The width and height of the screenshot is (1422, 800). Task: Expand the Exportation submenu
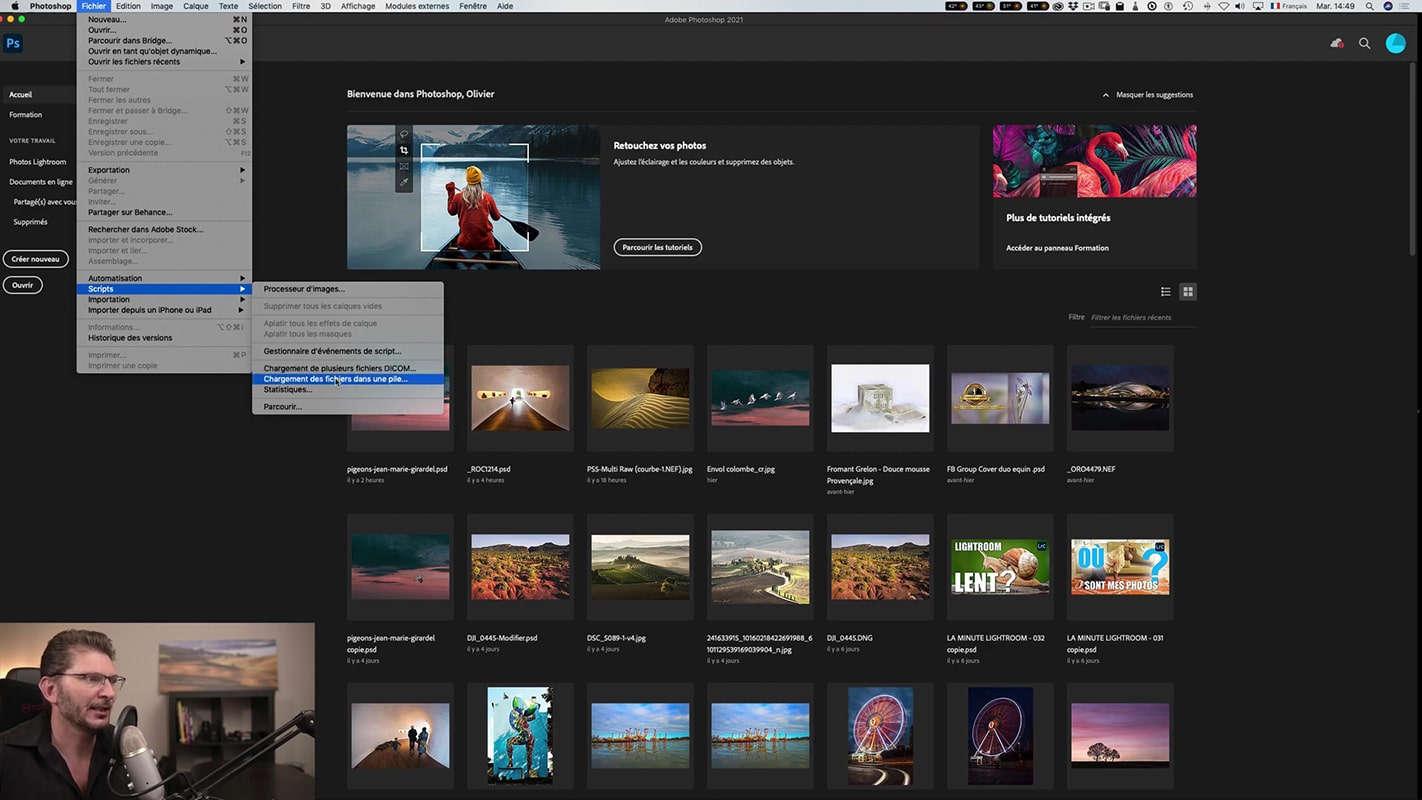point(165,170)
